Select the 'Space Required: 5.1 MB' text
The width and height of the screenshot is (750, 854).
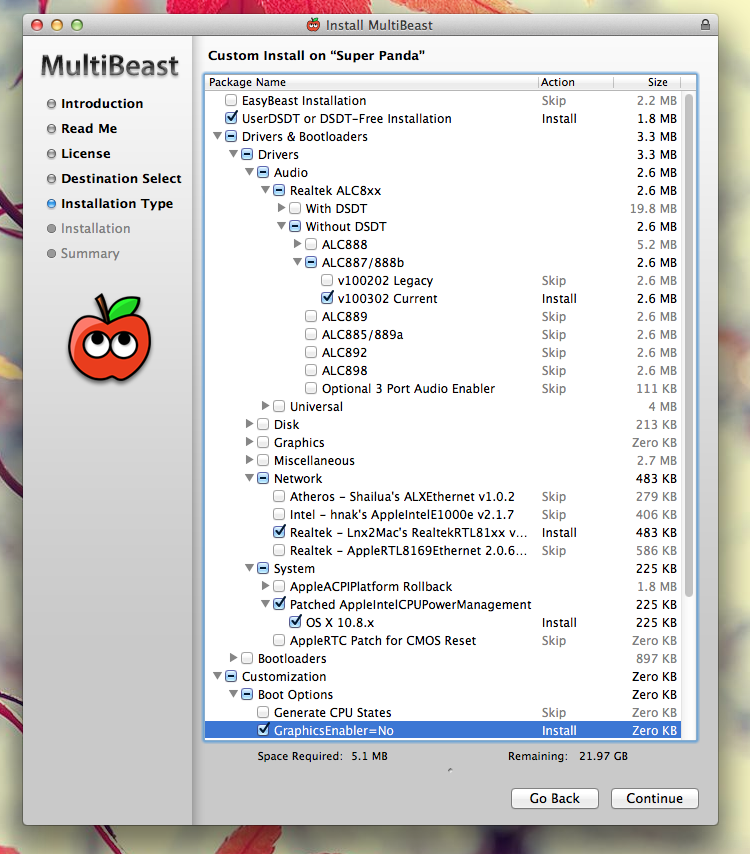[322, 756]
